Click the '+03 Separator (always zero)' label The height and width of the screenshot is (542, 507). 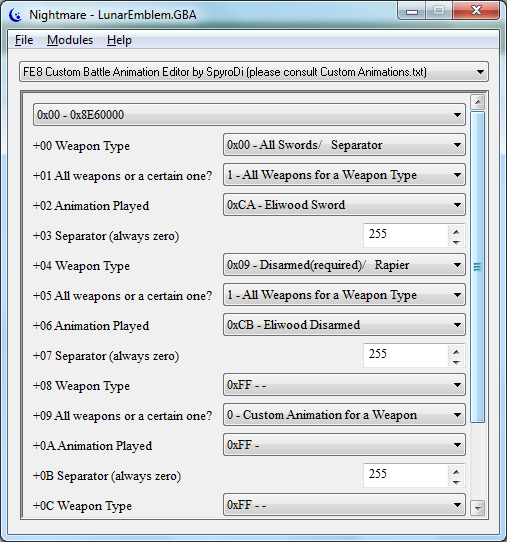tap(106, 236)
